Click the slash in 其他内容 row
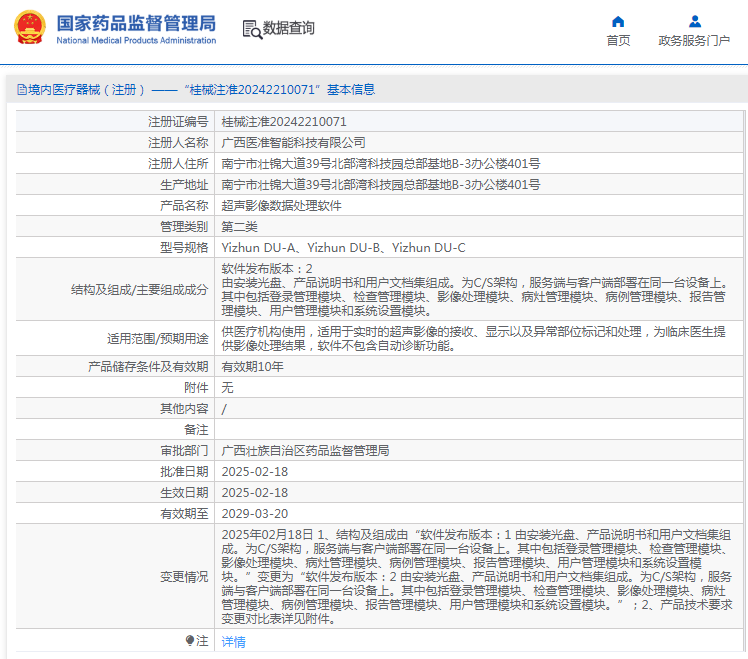The height and width of the screenshot is (659, 748). tap(224, 409)
